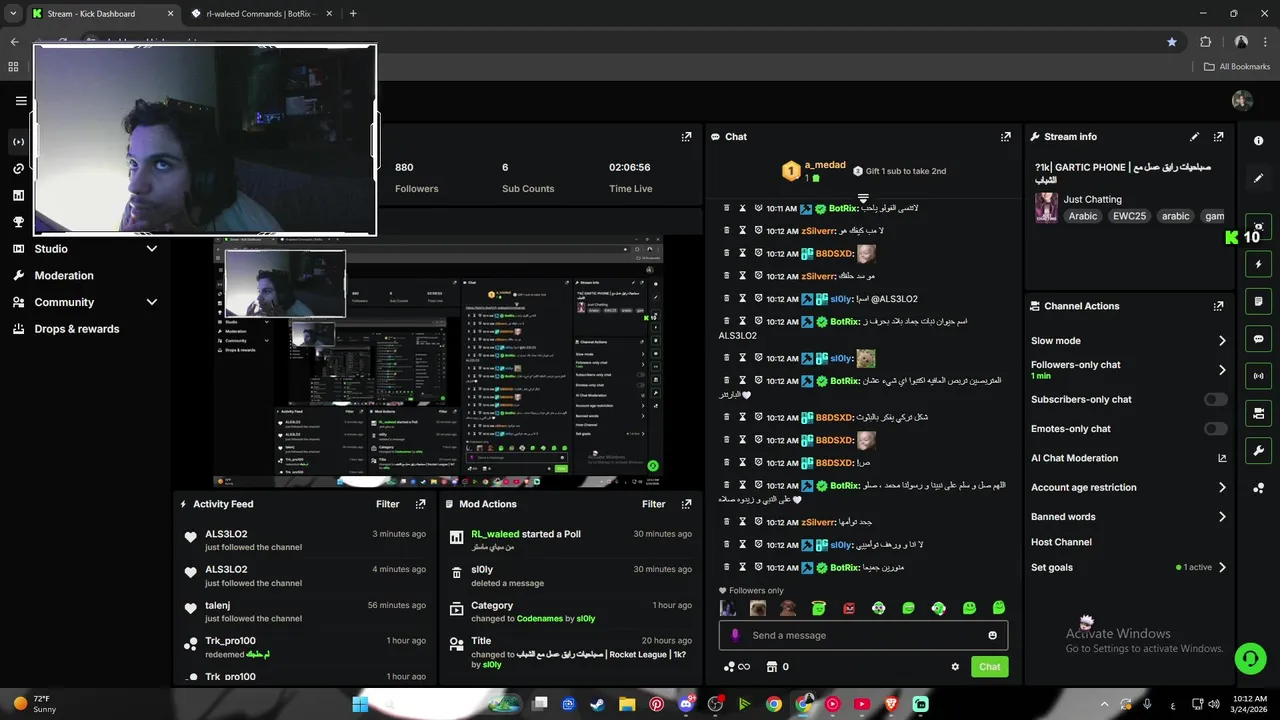Click the broadcast signal icon in the right toolbar
The height and width of the screenshot is (720, 1280).
[1258, 376]
